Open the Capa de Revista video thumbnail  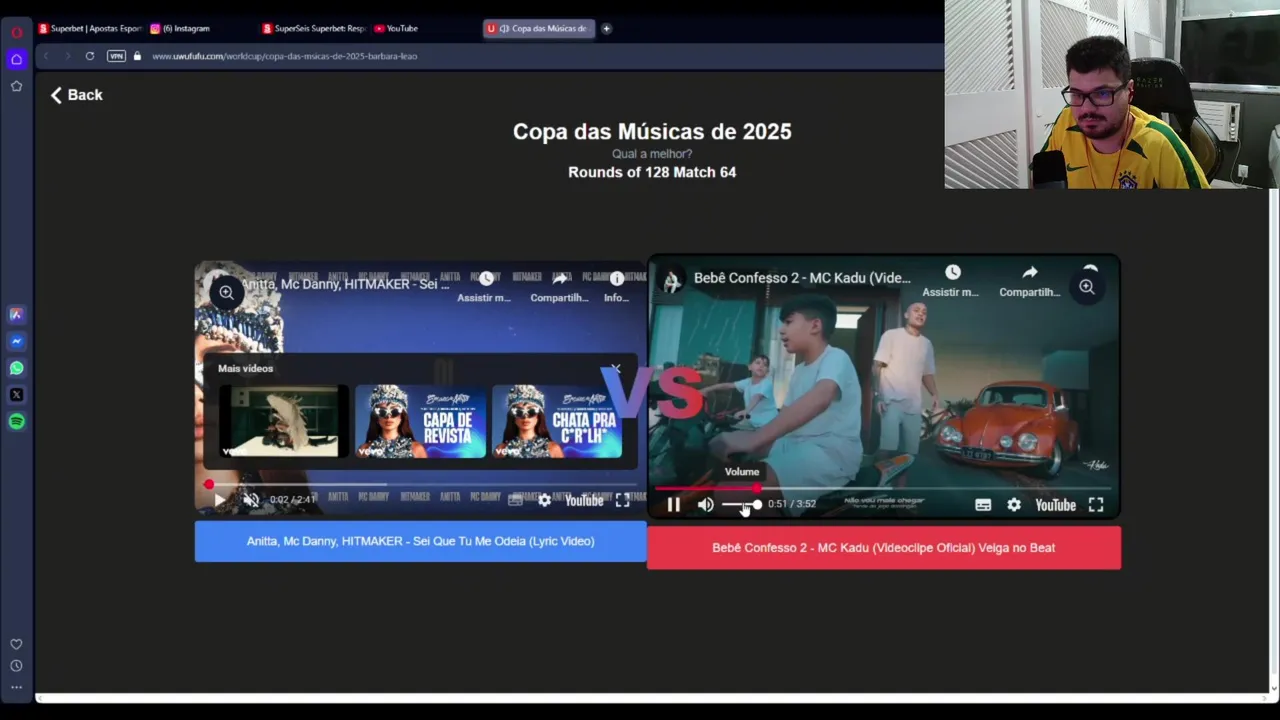pyautogui.click(x=421, y=421)
